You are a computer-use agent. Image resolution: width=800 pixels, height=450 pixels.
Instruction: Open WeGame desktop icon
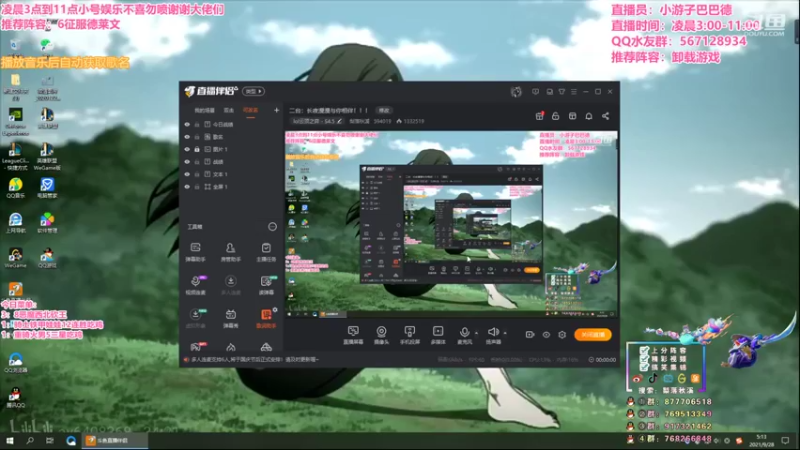(x=15, y=258)
